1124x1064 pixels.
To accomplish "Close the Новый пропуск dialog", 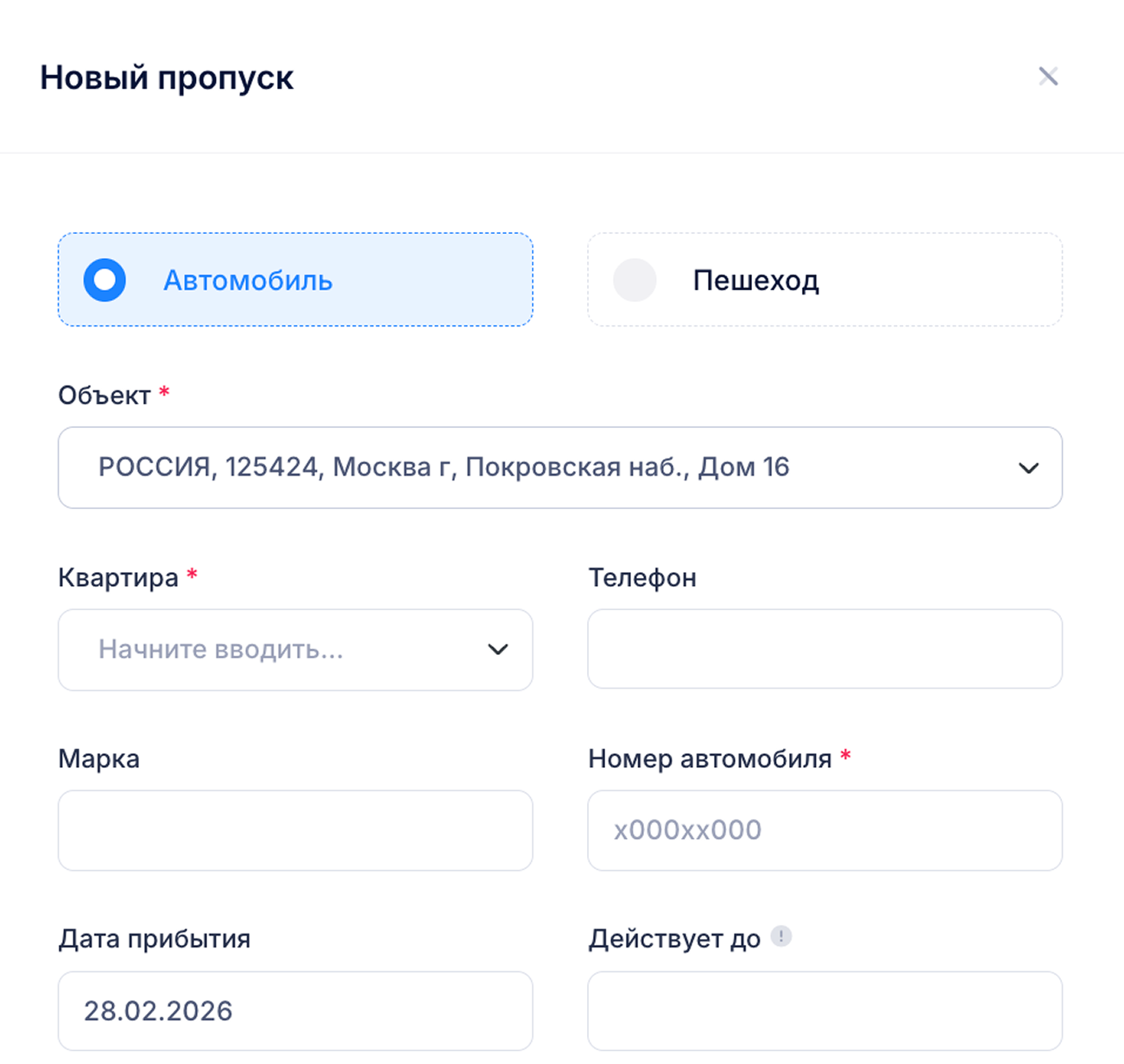I will 1048,77.
